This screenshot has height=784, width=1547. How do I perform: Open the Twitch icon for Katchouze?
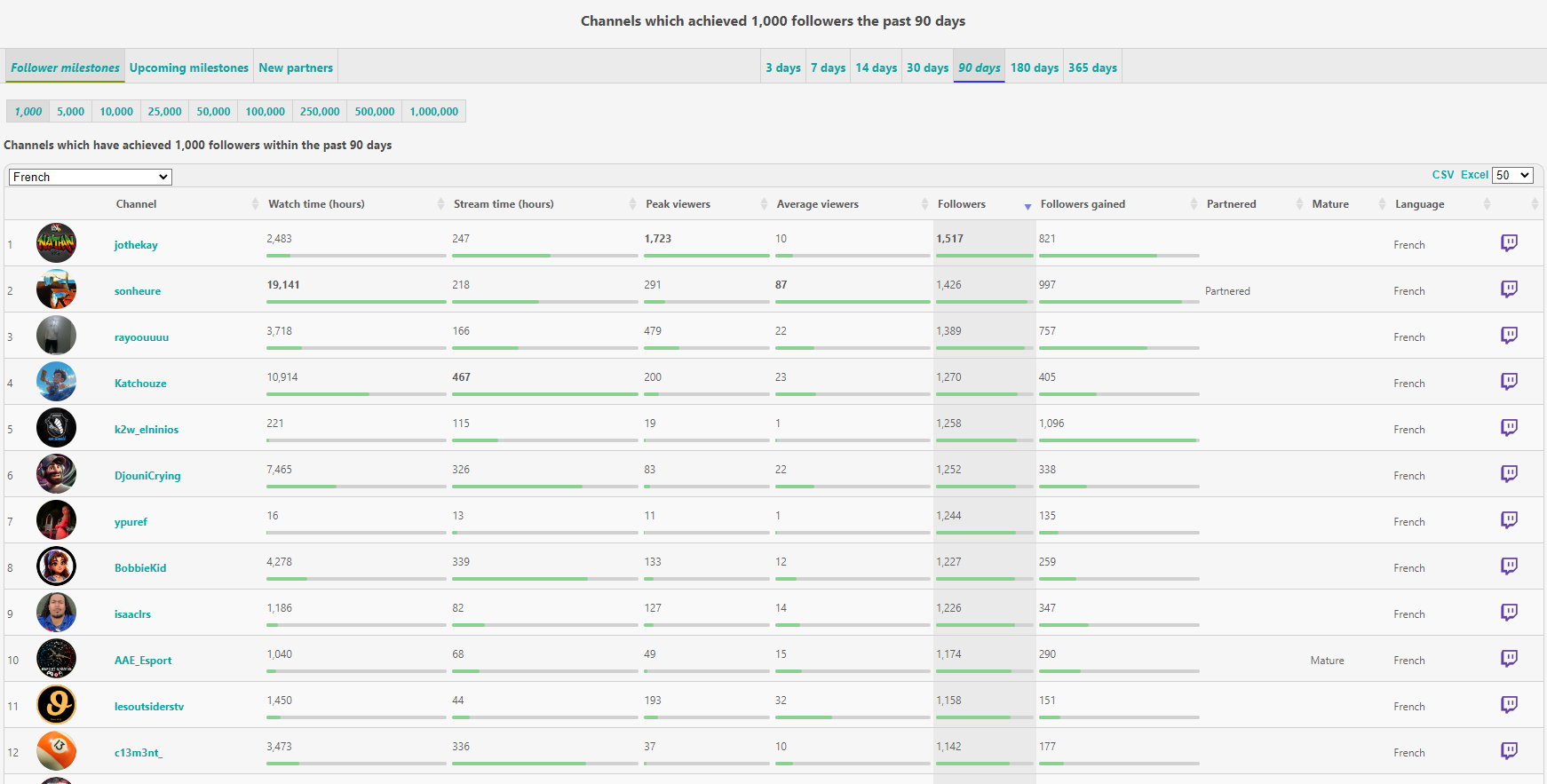1509,382
